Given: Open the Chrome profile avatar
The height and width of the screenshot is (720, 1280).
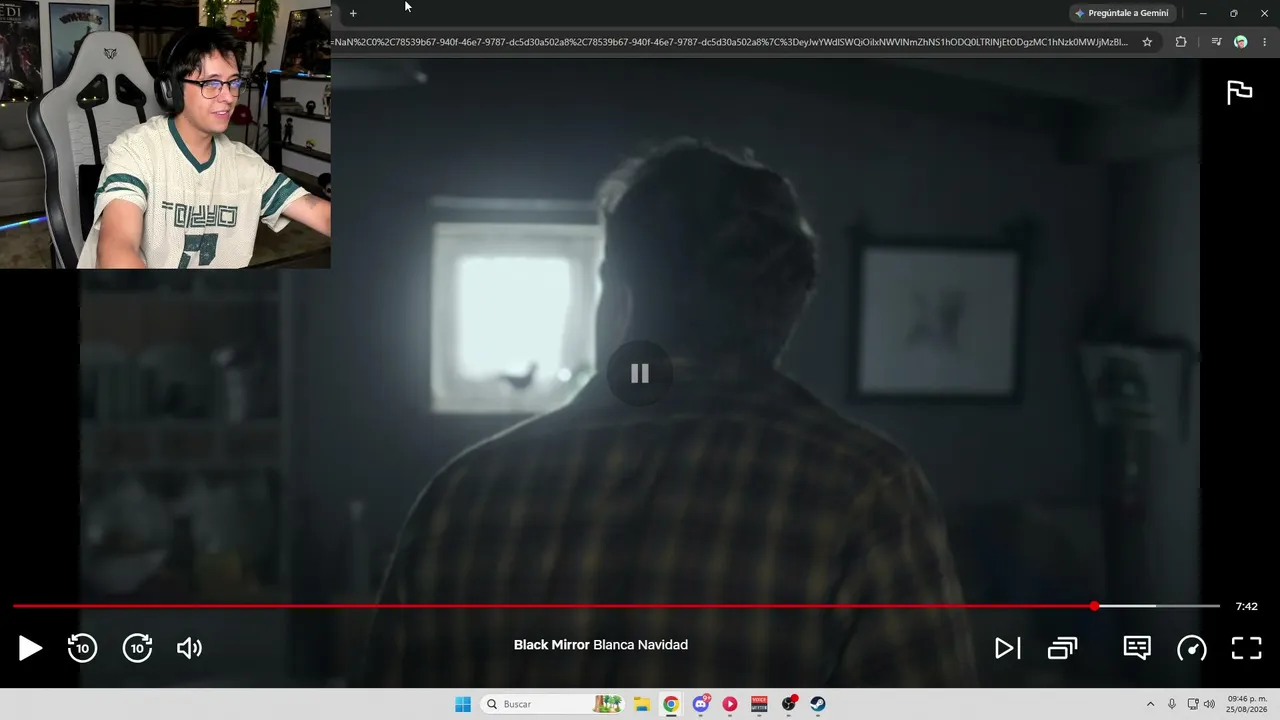Looking at the screenshot, I should [x=1240, y=42].
